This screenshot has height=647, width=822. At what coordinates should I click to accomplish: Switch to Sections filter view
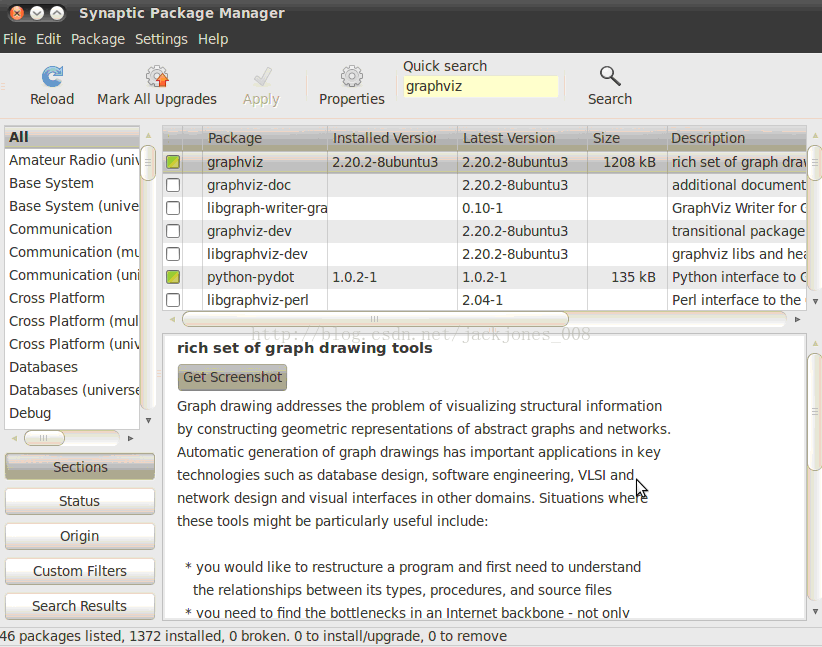[80, 467]
